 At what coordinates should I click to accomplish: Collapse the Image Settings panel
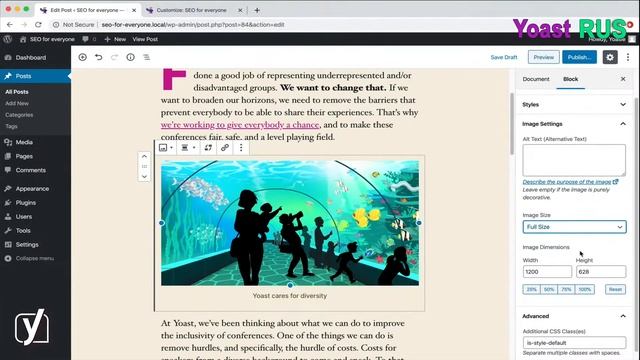tap(575, 124)
